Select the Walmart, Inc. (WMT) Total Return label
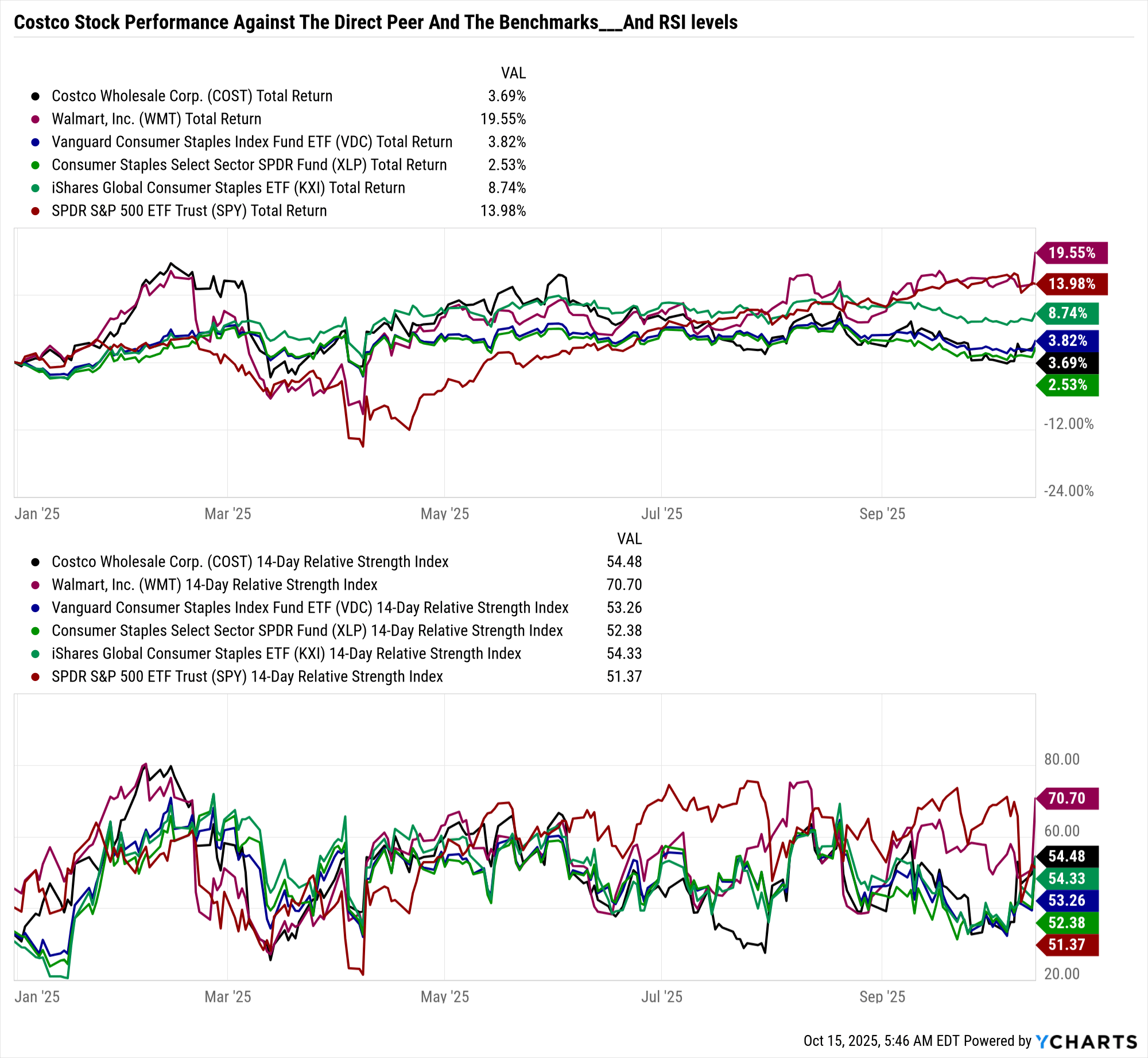 pos(156,119)
